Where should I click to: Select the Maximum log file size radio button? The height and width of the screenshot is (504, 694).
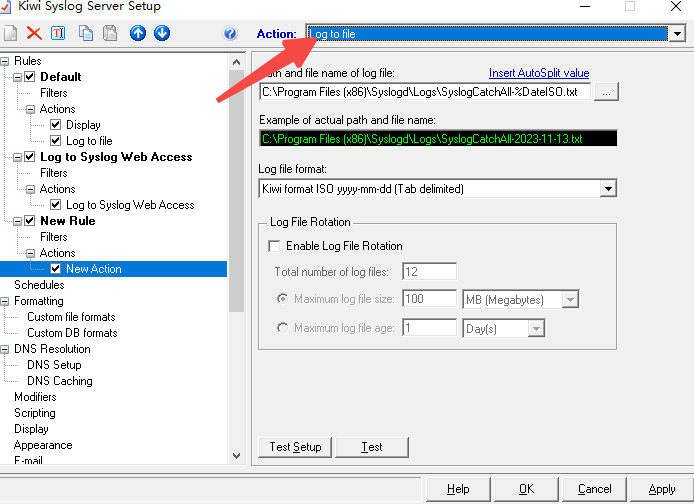282,299
